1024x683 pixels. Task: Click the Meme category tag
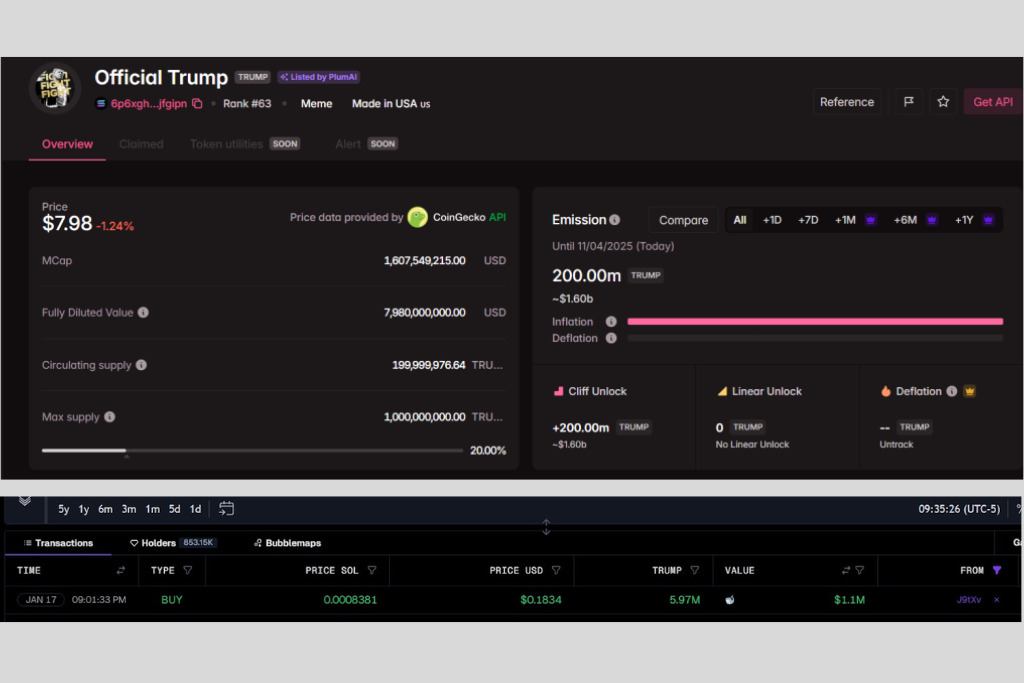click(x=316, y=103)
